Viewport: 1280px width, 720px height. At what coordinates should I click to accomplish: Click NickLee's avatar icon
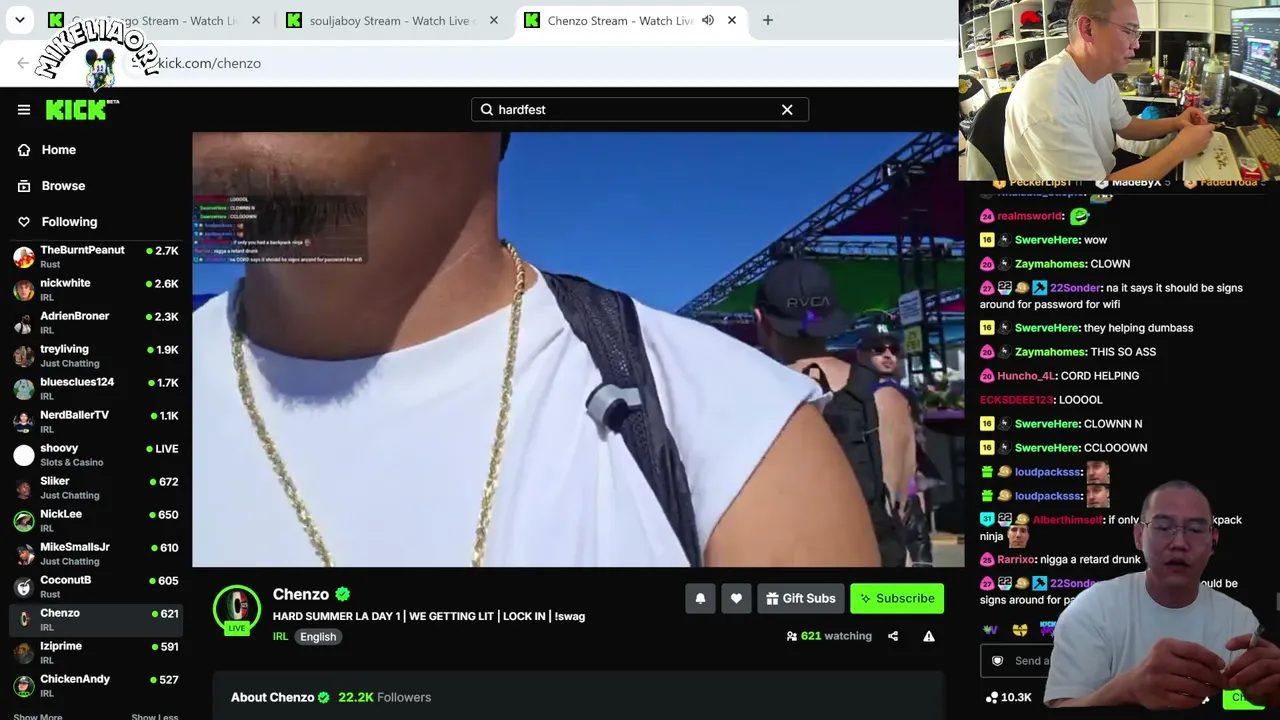[24, 521]
